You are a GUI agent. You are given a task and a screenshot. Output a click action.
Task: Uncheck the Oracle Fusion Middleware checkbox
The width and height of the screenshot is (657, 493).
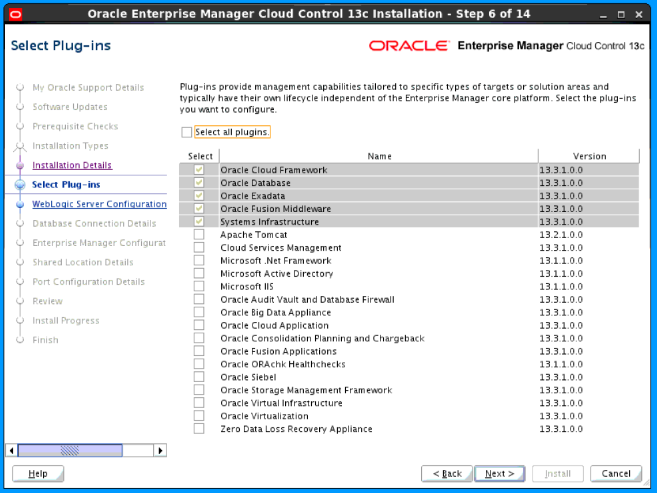pos(199,209)
